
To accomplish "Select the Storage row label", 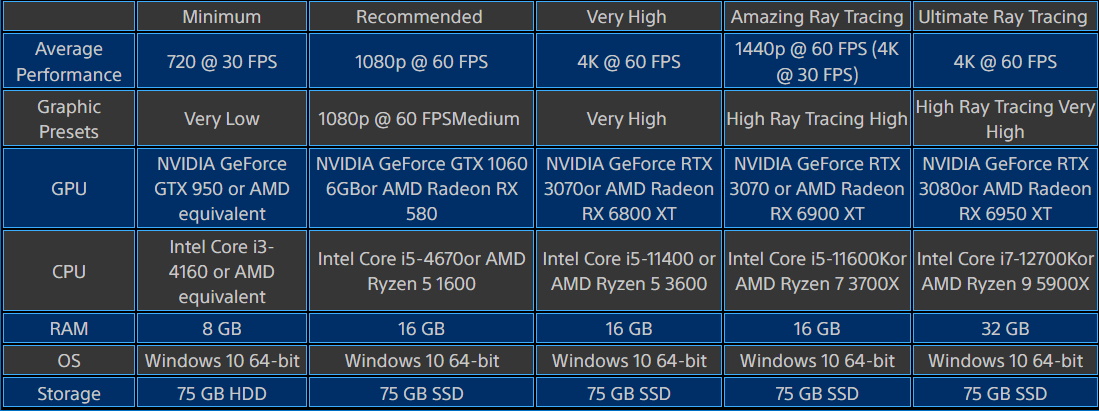I will 69,393.
